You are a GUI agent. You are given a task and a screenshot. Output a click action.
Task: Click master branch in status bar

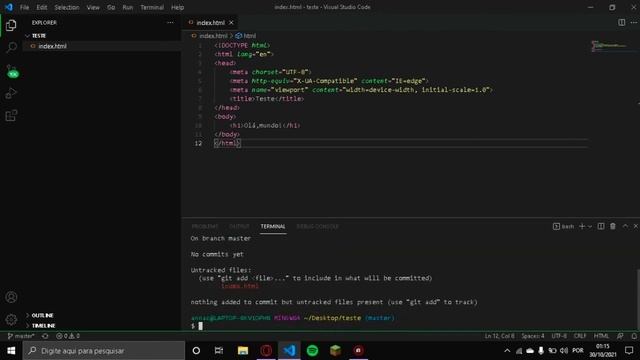click(x=21, y=336)
